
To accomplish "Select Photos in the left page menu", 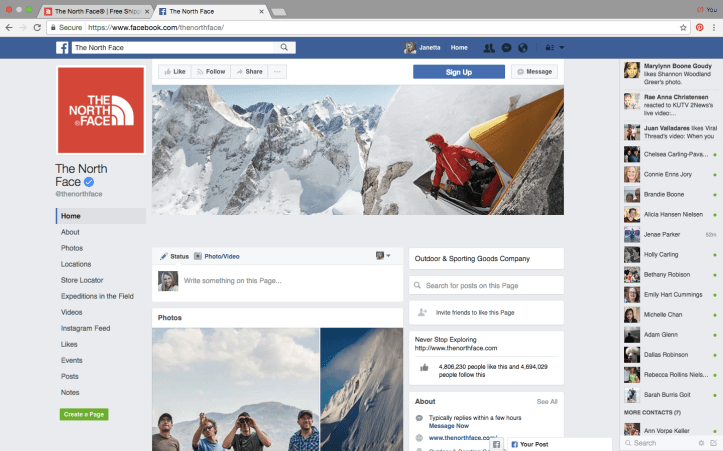I will (72, 248).
